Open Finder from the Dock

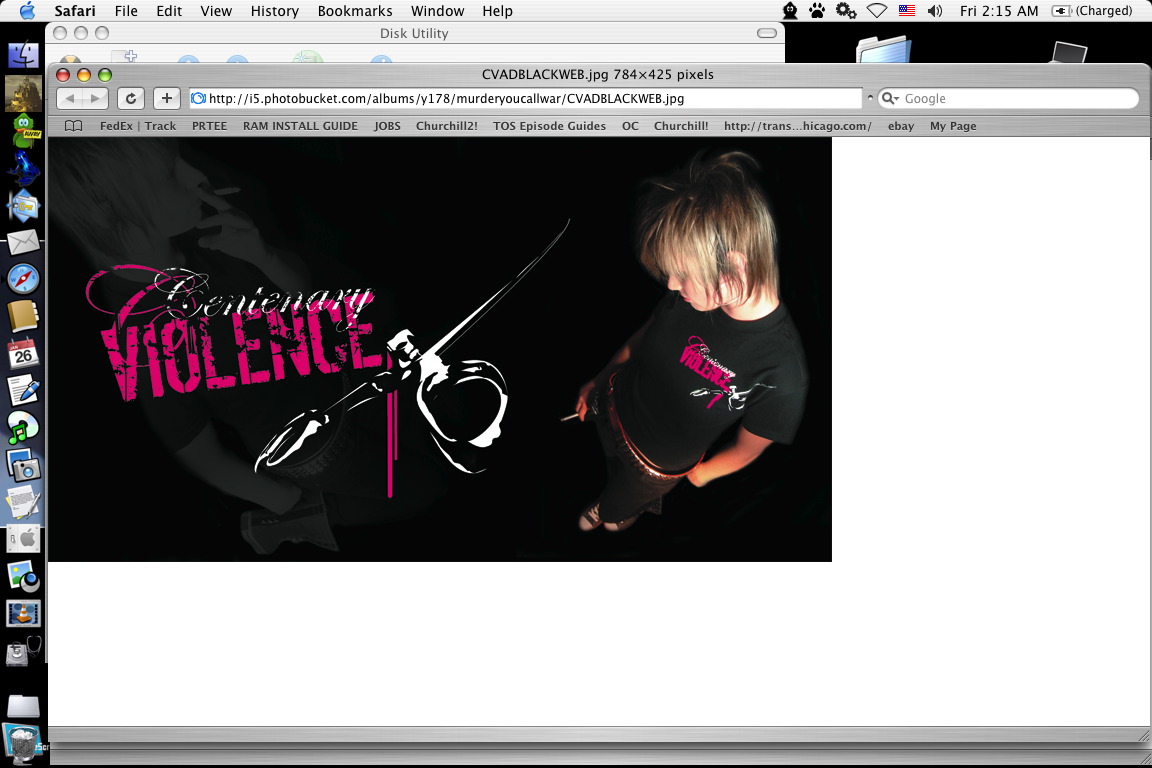click(24, 56)
